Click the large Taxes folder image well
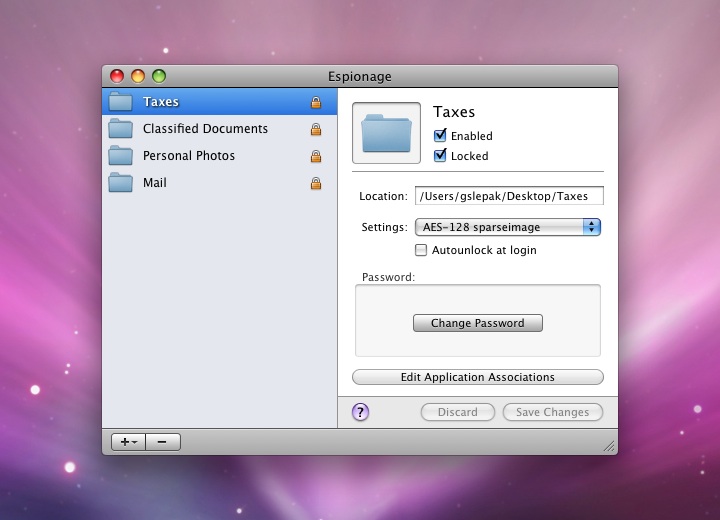The width and height of the screenshot is (720, 520). point(386,133)
